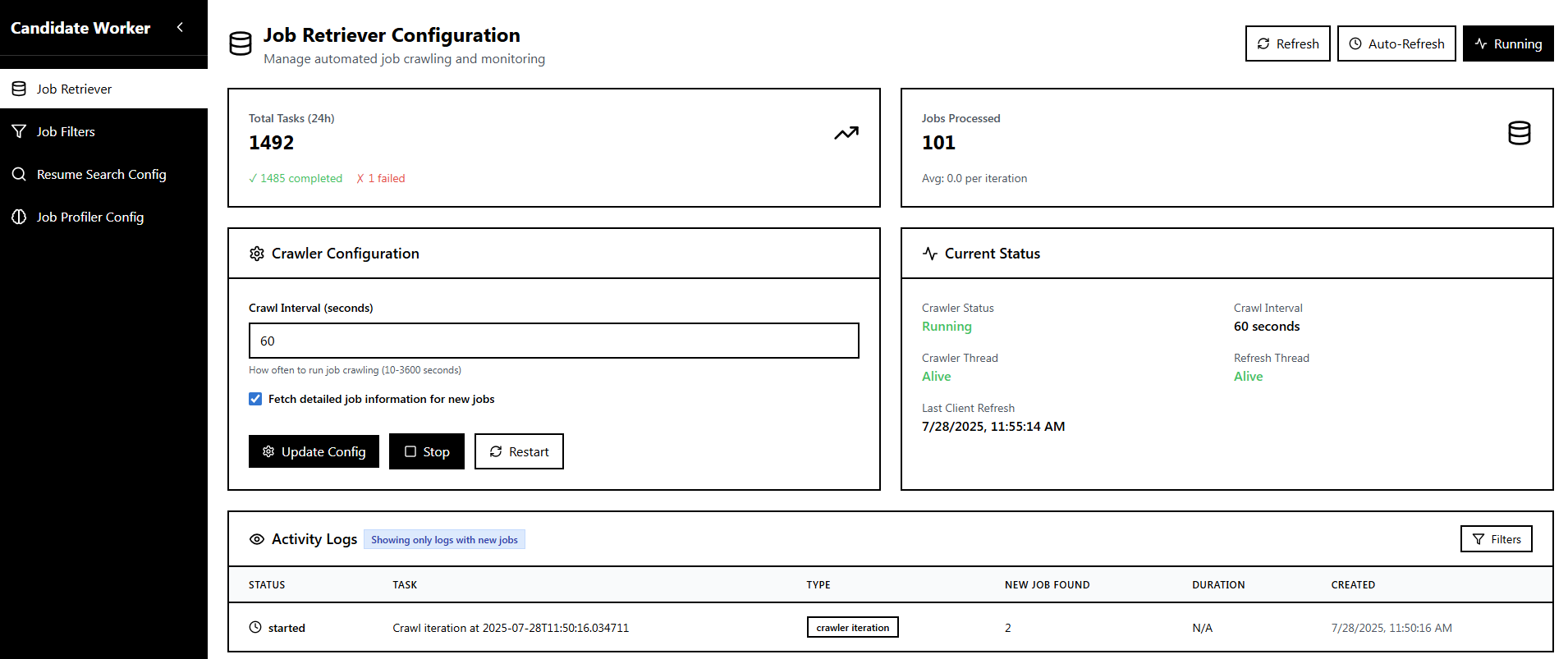Click the database icon in Jobs Processed
1568x659 pixels.
click(1519, 133)
